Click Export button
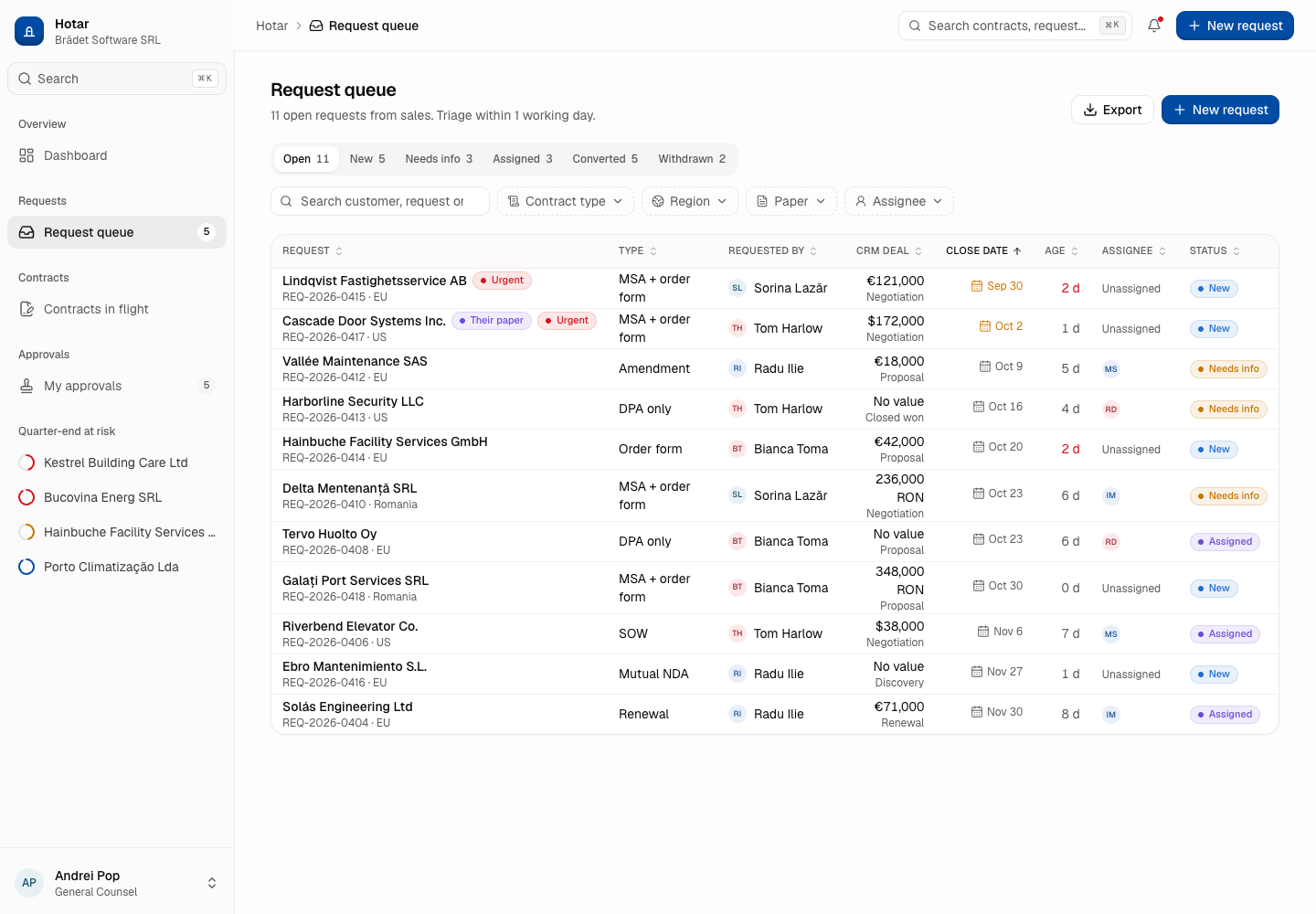The height and width of the screenshot is (914, 1316). (x=1112, y=110)
